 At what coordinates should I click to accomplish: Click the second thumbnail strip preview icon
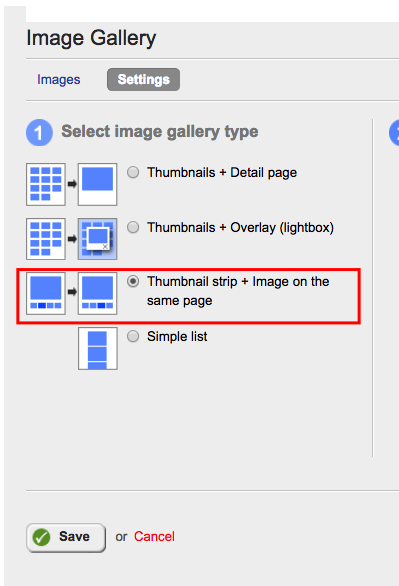(x=98, y=293)
